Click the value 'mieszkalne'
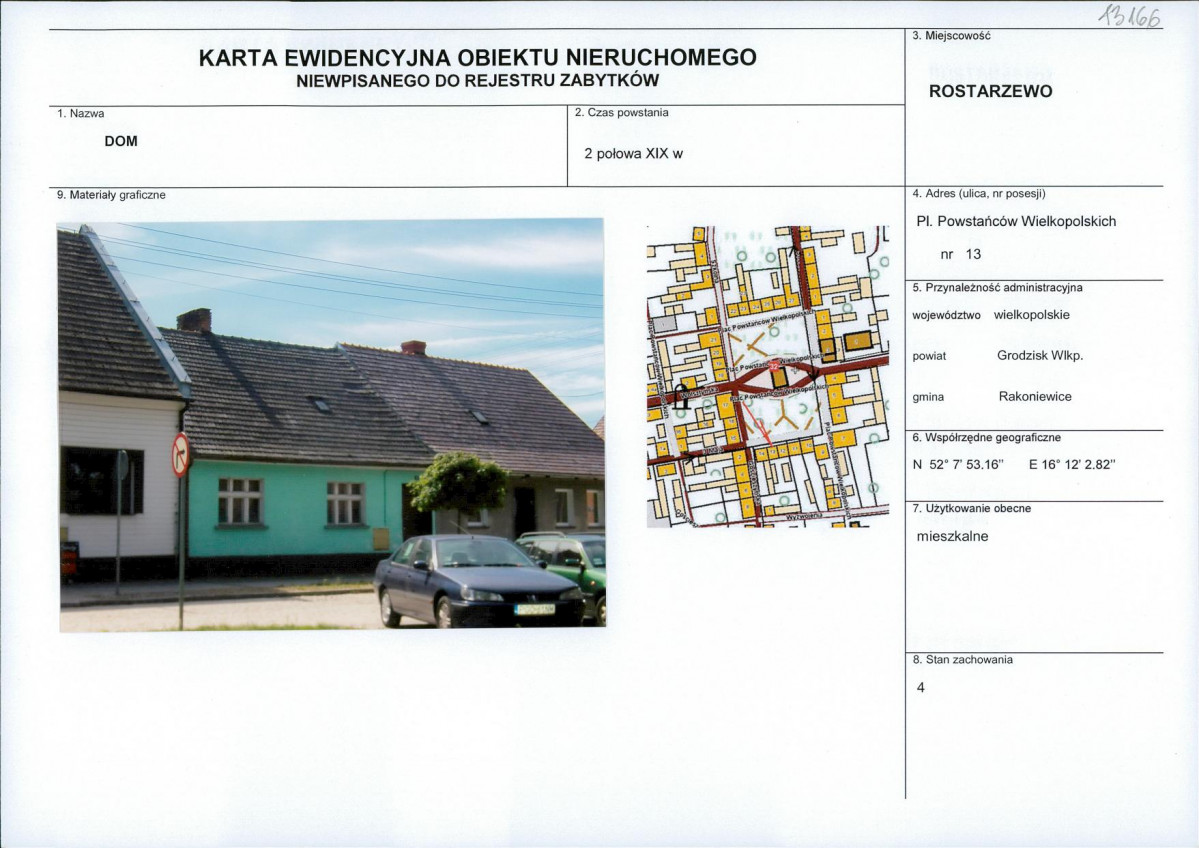 [952, 536]
